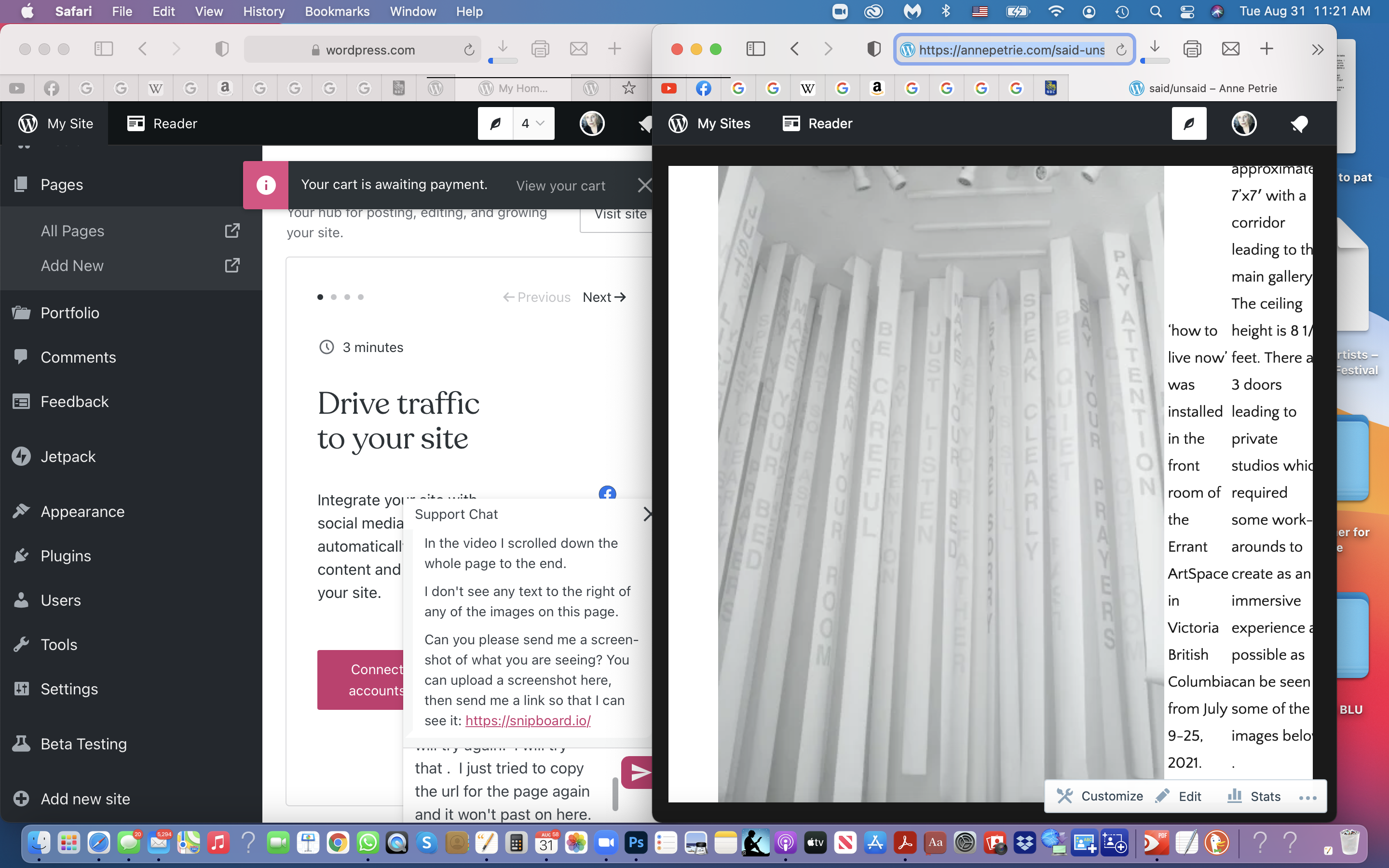Click the Facebook bookmark in right Safari window
The width and height of the screenshot is (1389, 868).
tap(704, 88)
